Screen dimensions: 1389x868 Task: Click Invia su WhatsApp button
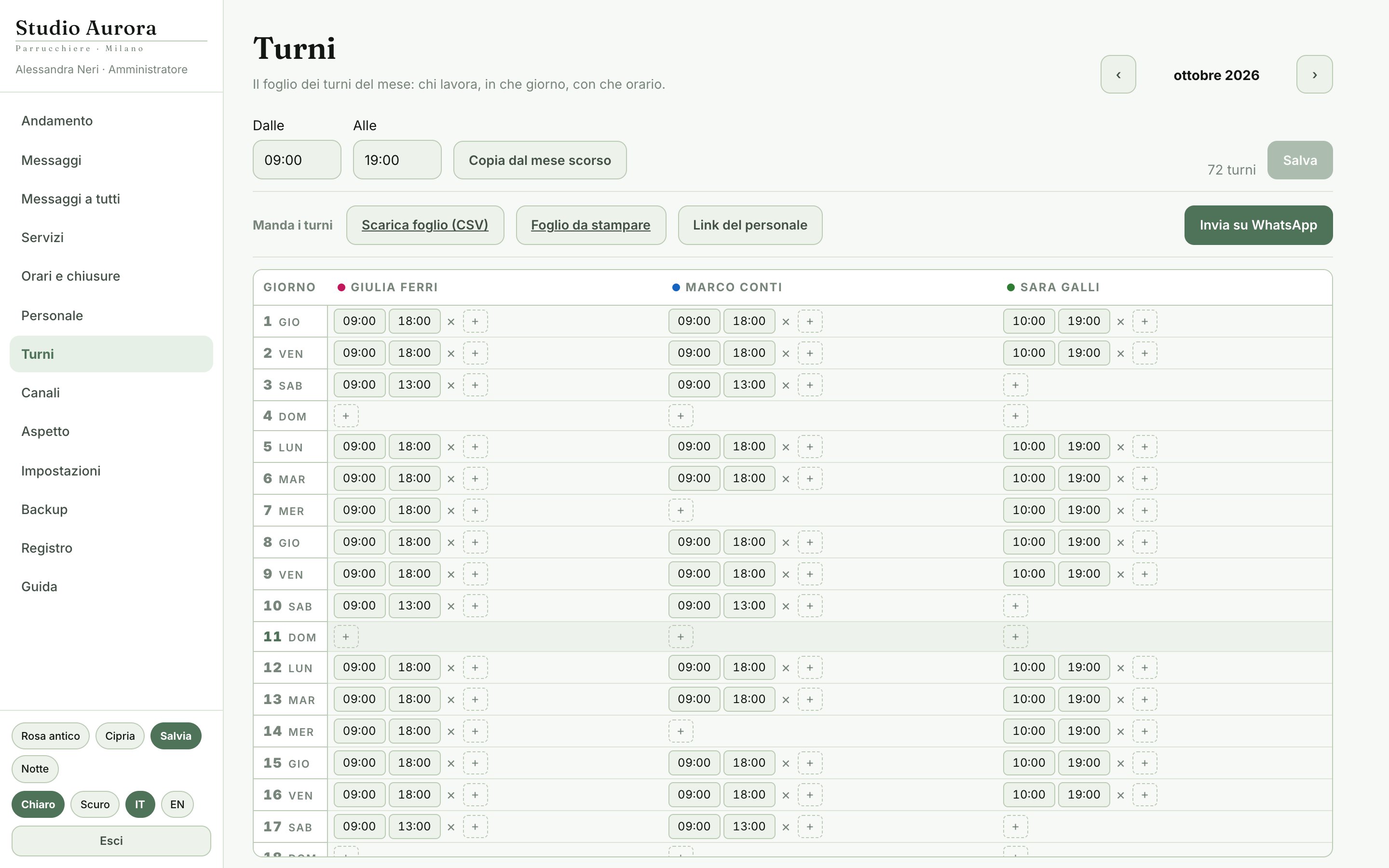pos(1258,225)
